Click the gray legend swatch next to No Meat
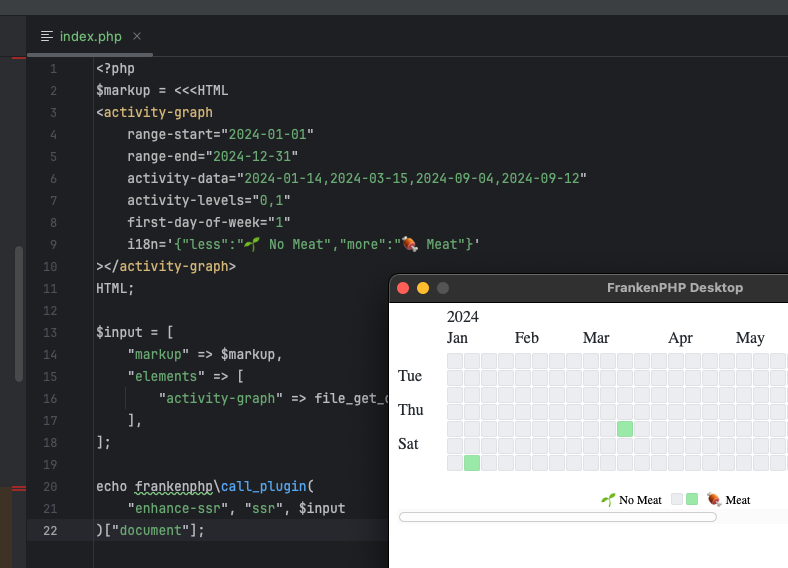Viewport: 788px width, 568px height. pos(677,499)
